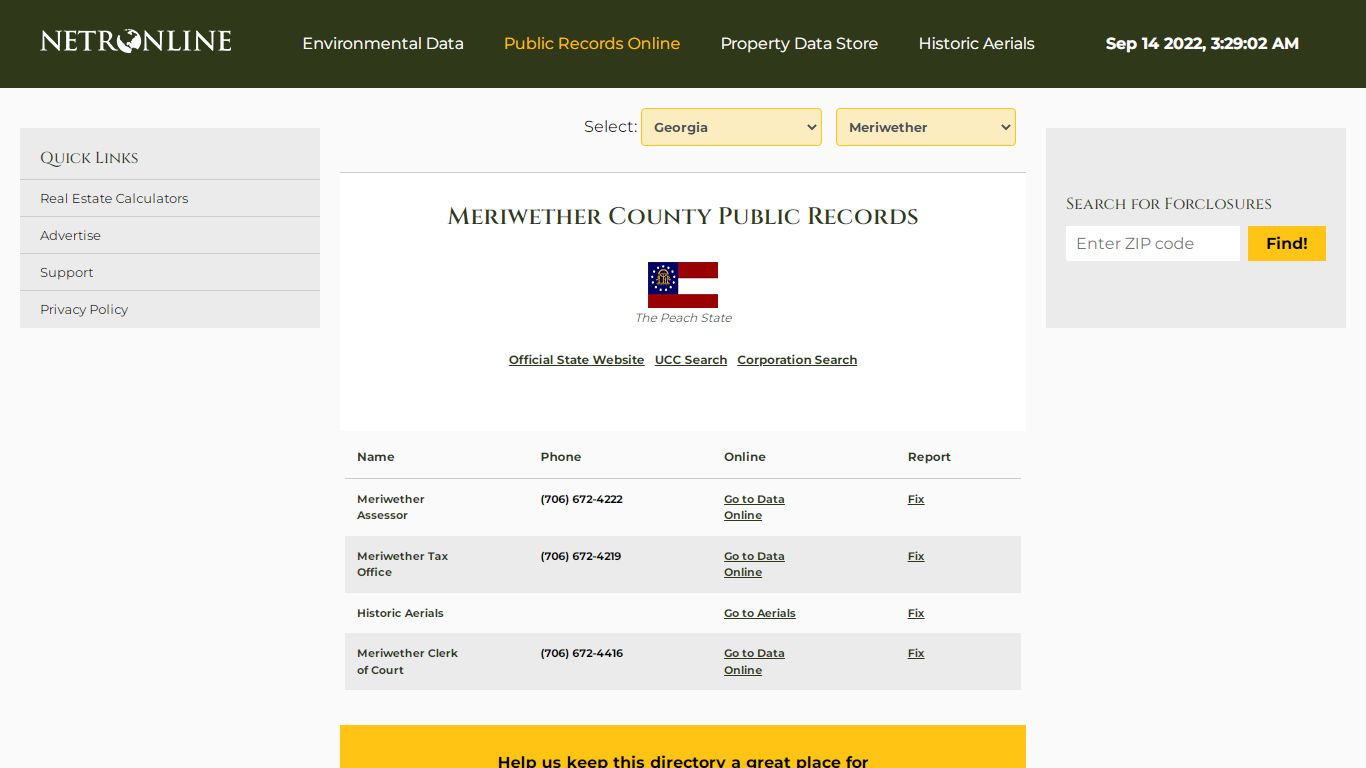
Task: Click The Peach State caption
Action: click(x=683, y=318)
